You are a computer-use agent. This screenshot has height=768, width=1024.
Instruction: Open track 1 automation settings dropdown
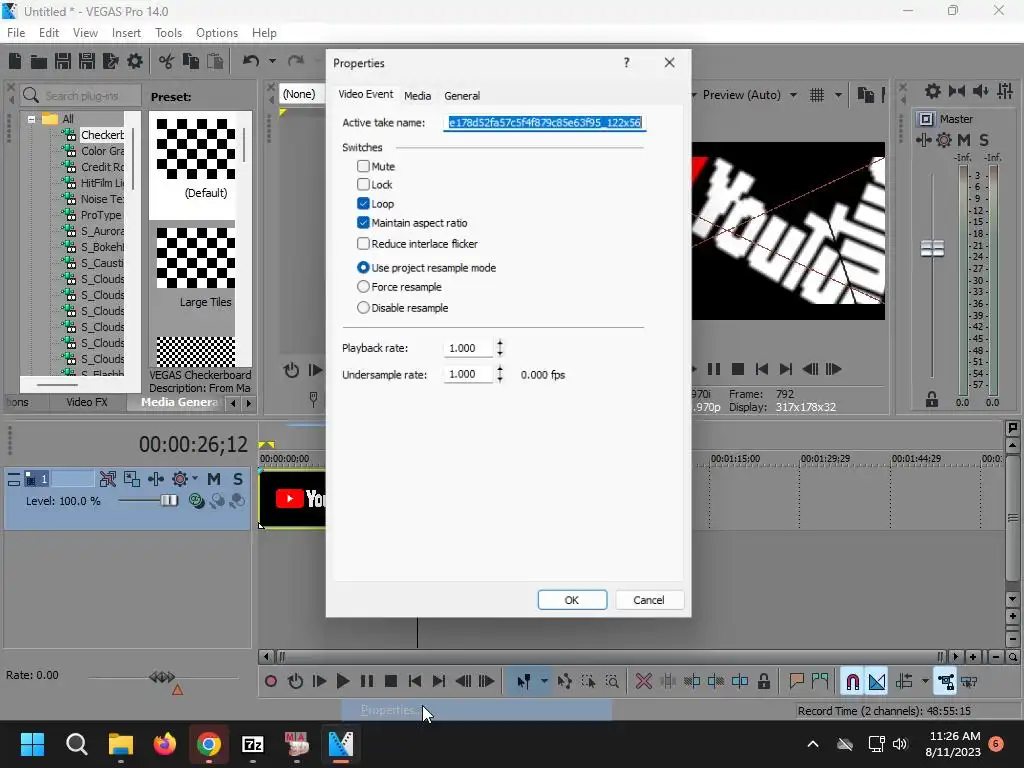(195, 479)
